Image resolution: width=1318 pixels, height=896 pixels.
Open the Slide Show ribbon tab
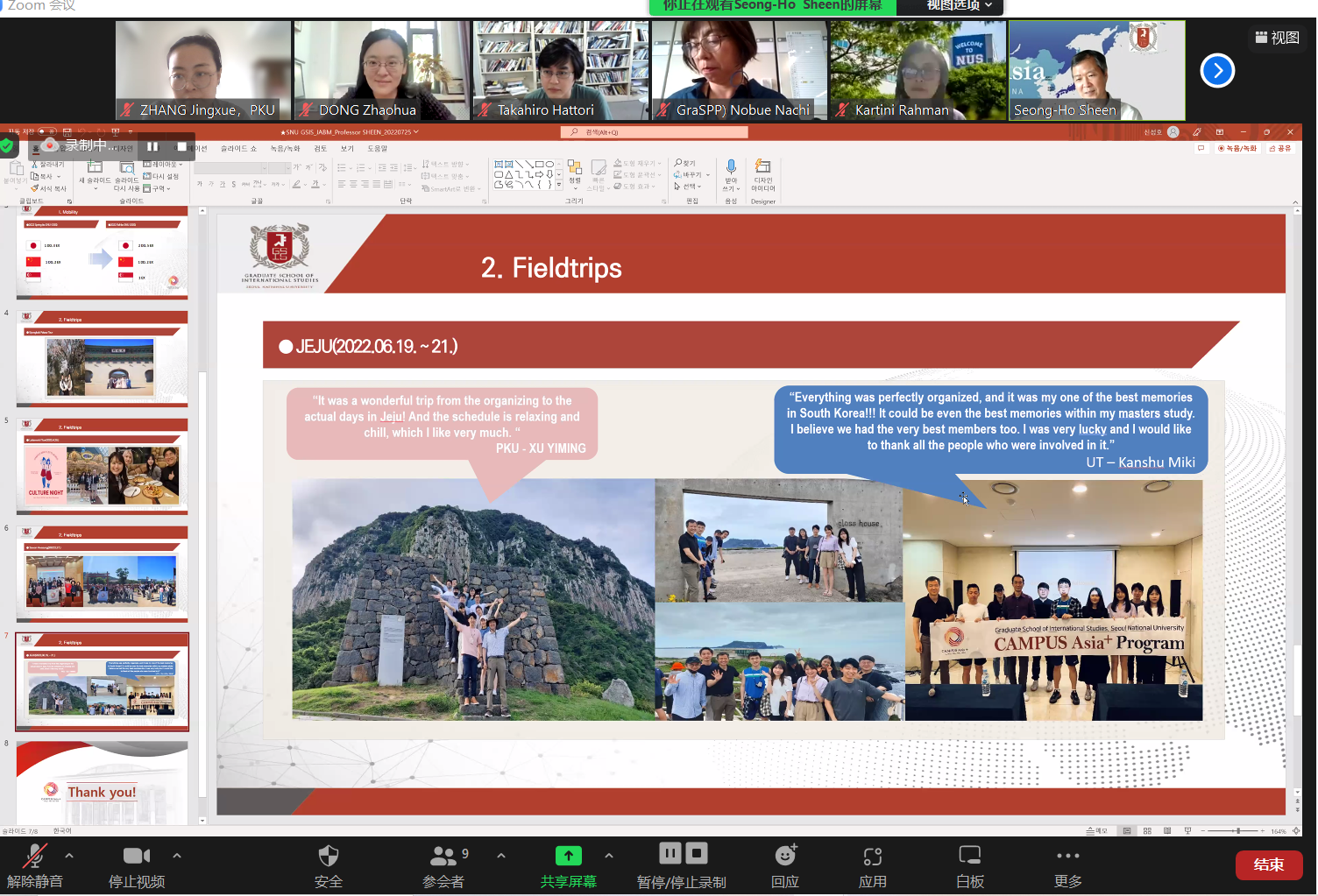point(238,149)
